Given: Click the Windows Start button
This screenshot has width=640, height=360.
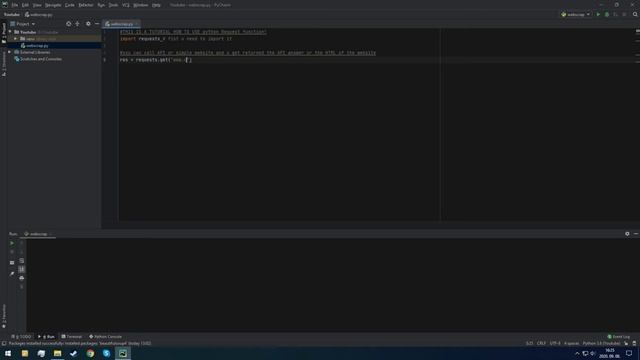Looking at the screenshot, I should [x=8, y=353].
